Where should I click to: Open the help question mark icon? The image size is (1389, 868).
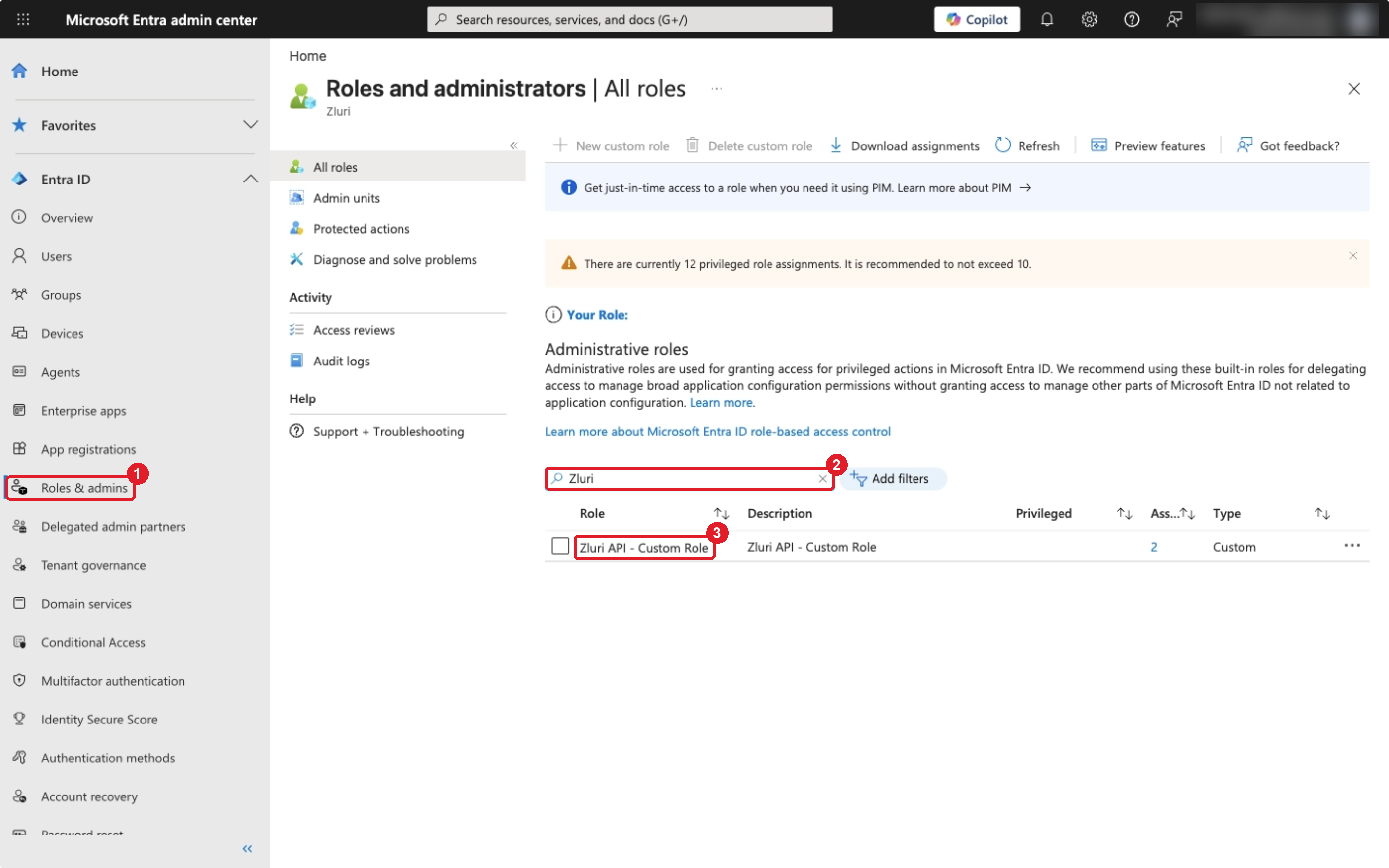click(x=1132, y=20)
